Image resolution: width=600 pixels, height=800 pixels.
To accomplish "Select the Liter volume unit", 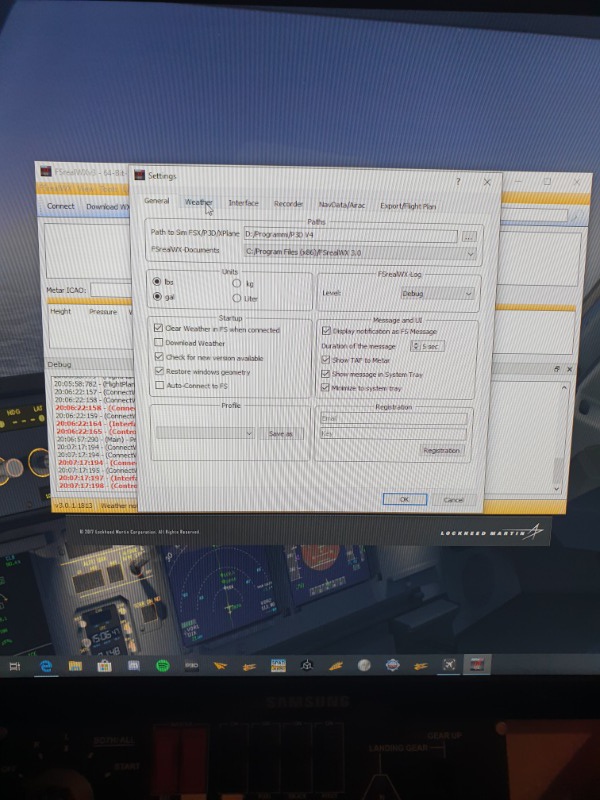I will click(x=236, y=298).
